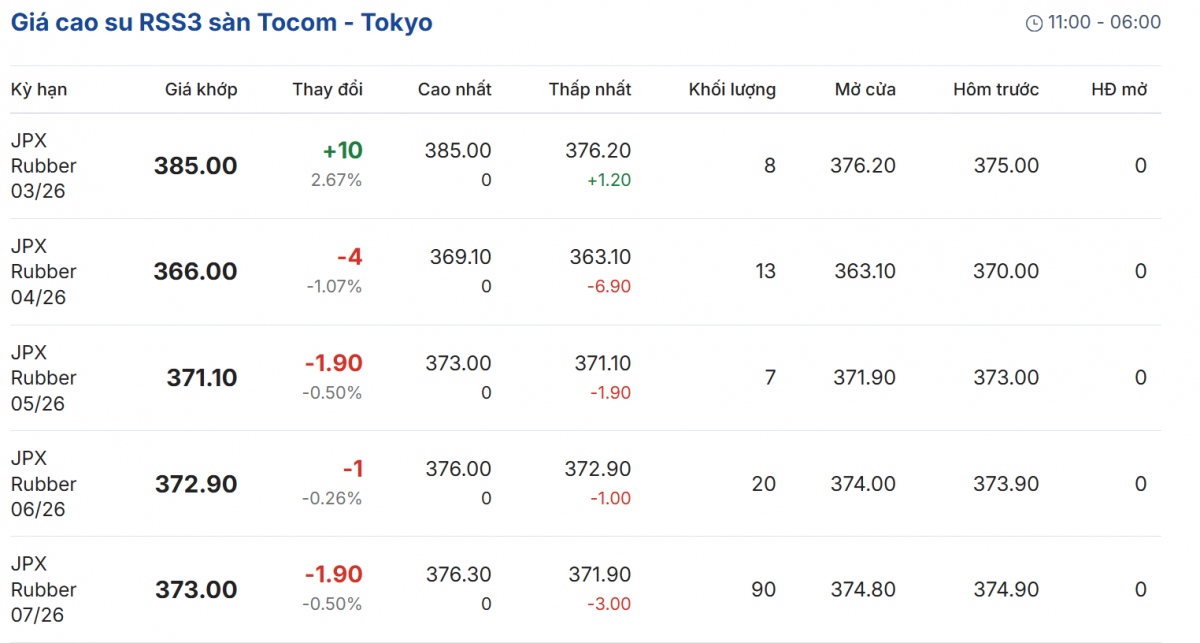
Task: Click the 385.00 matched price
Action: 195,166
